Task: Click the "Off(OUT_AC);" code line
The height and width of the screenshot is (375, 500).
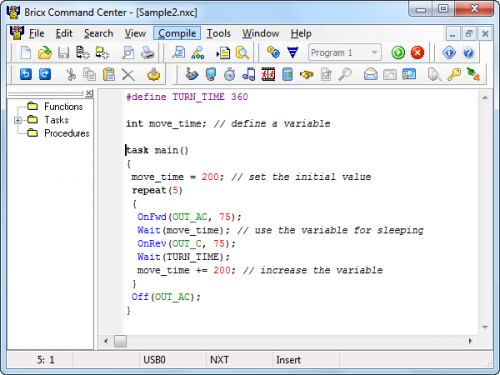Action: pos(166,297)
